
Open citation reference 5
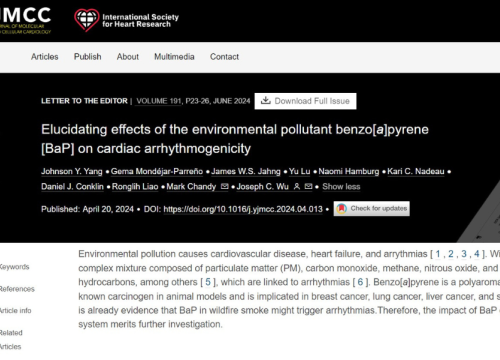(208, 282)
